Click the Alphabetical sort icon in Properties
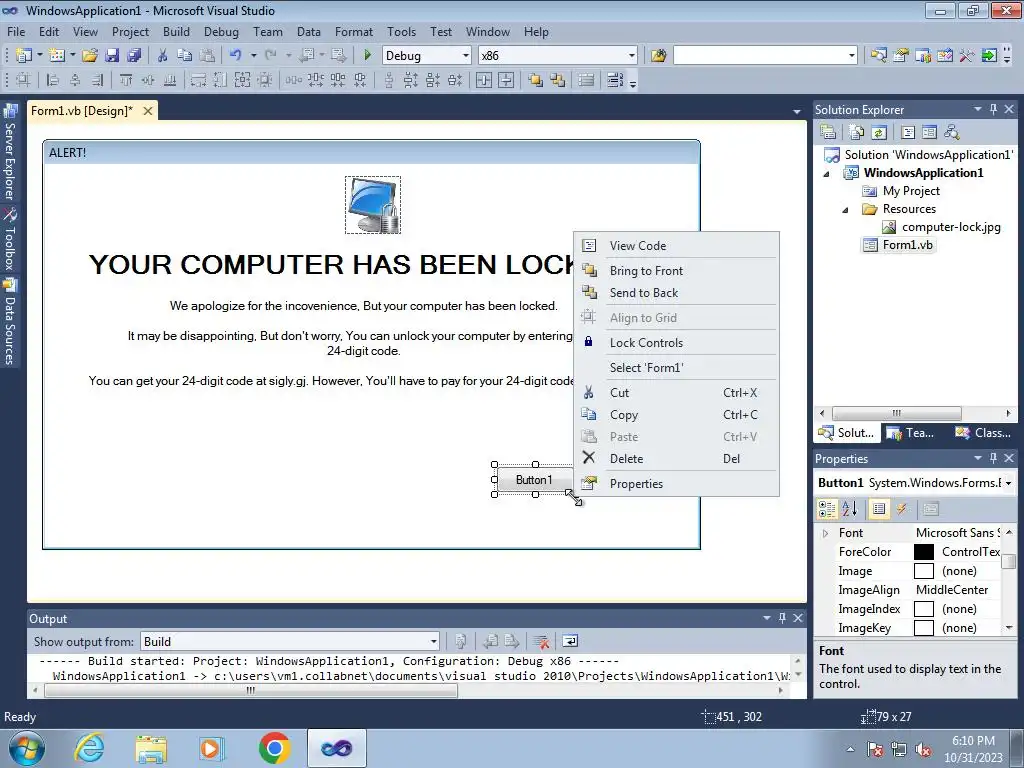Screen dimensions: 1024x768 [x=850, y=509]
